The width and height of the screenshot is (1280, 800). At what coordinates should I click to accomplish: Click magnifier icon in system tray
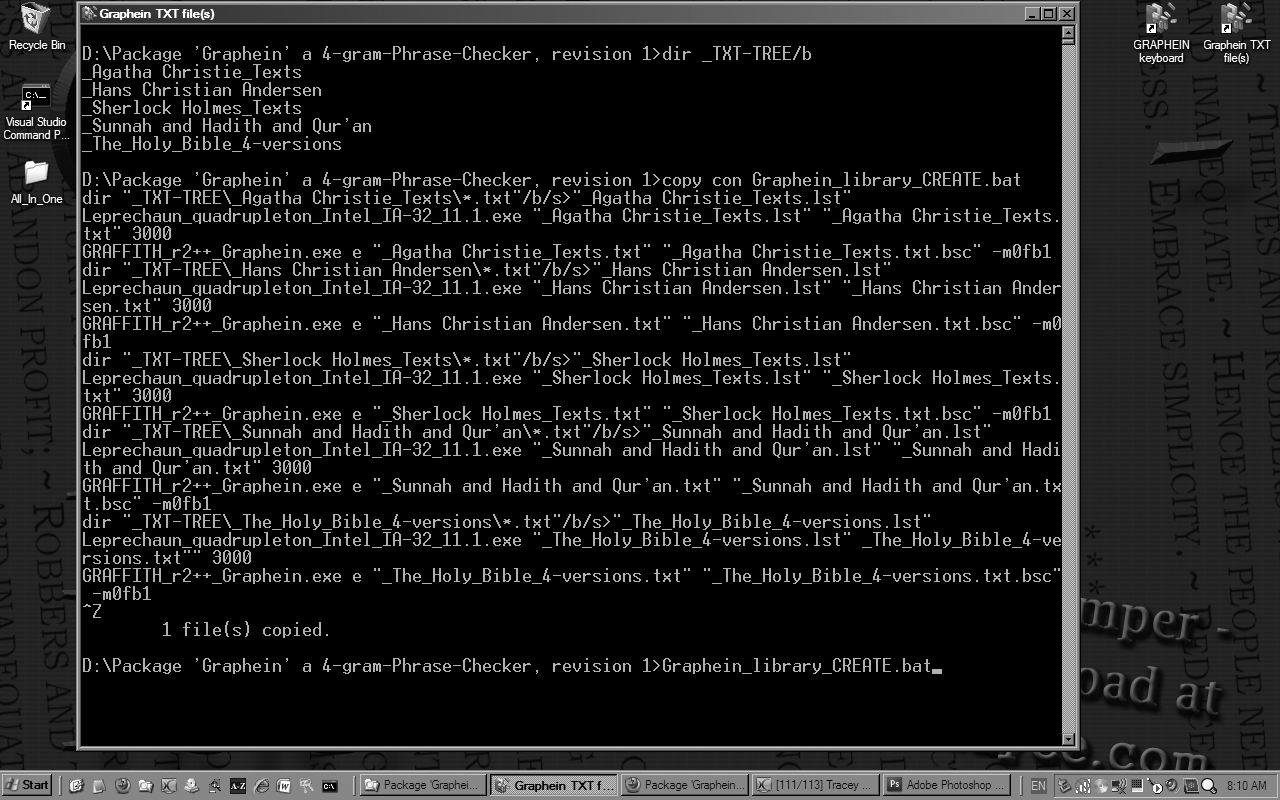pyautogui.click(x=1208, y=786)
